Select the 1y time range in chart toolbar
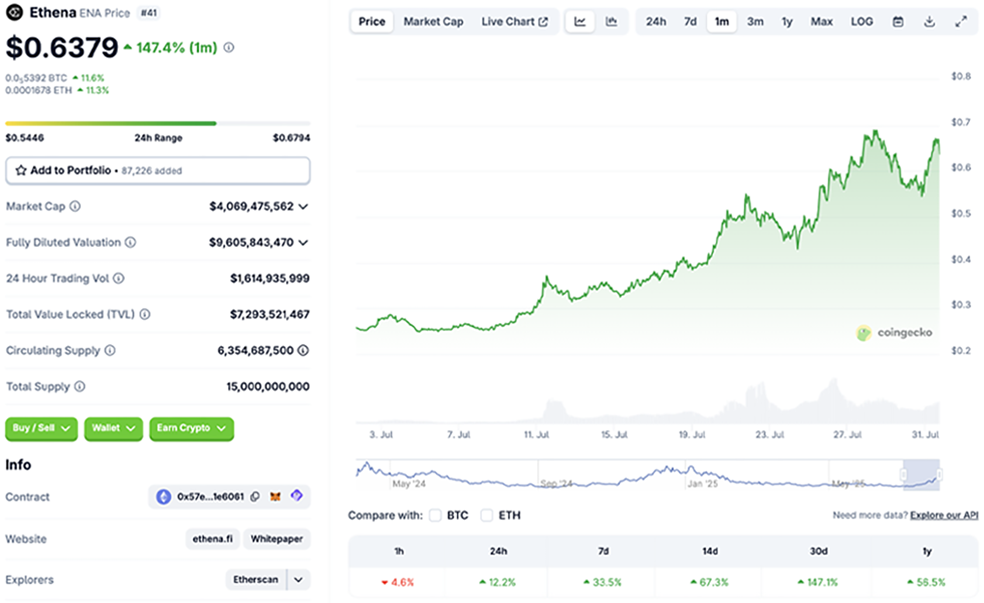The width and height of the screenshot is (984, 603). point(787,22)
